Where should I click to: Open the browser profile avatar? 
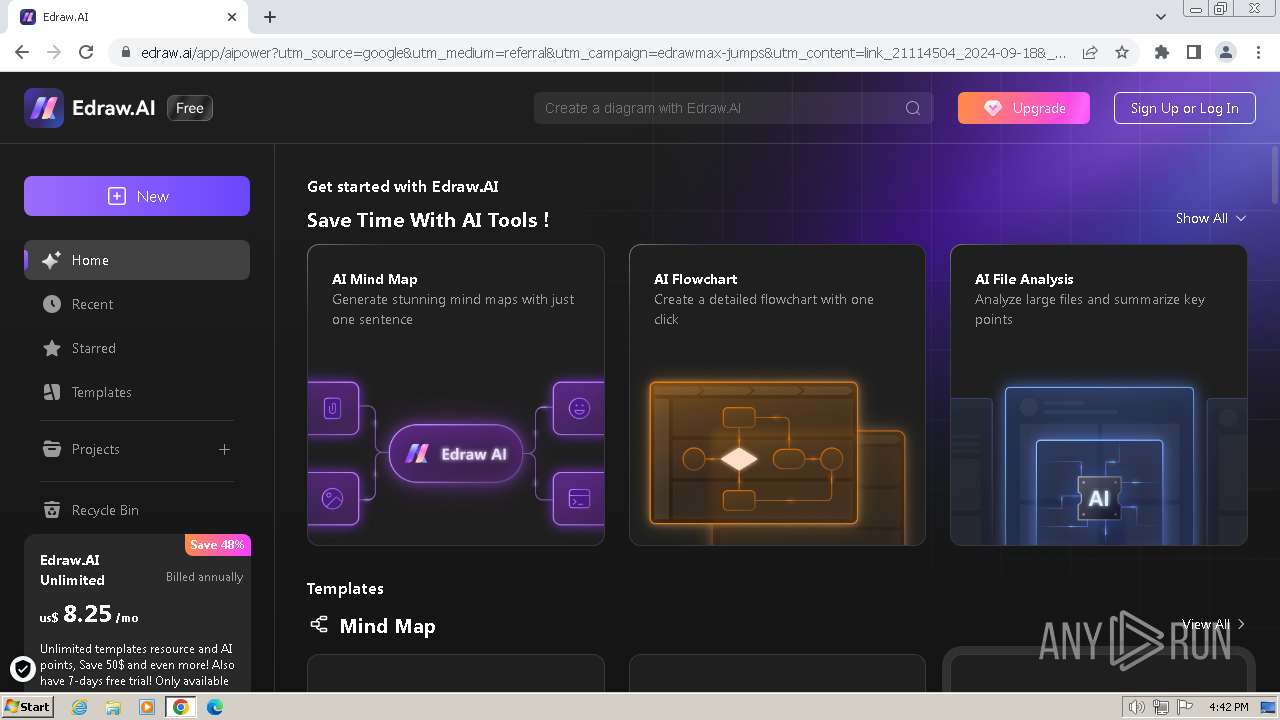[1225, 52]
